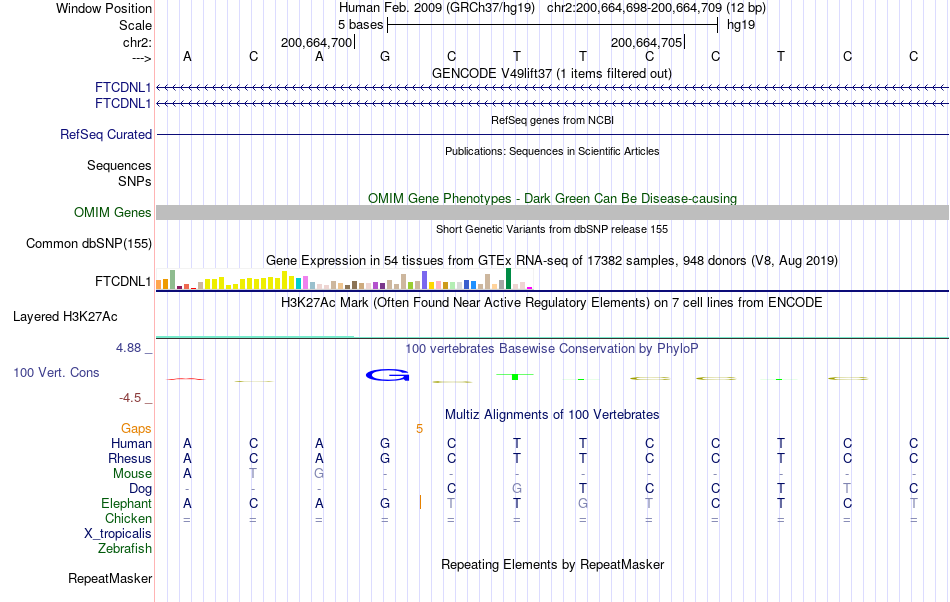Click the X_tropicalis alignment row label

tap(118, 534)
